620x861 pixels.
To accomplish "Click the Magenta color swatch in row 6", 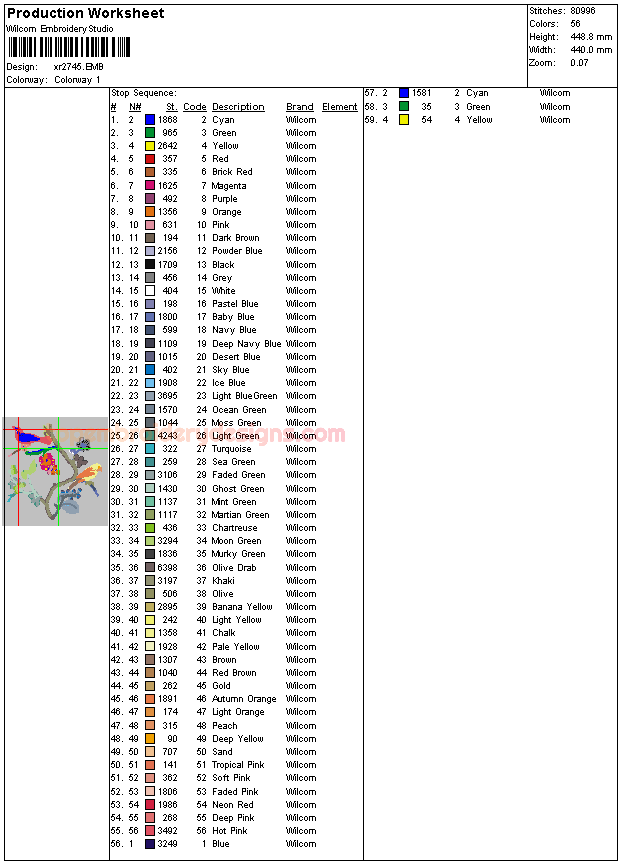I will 150,186.
